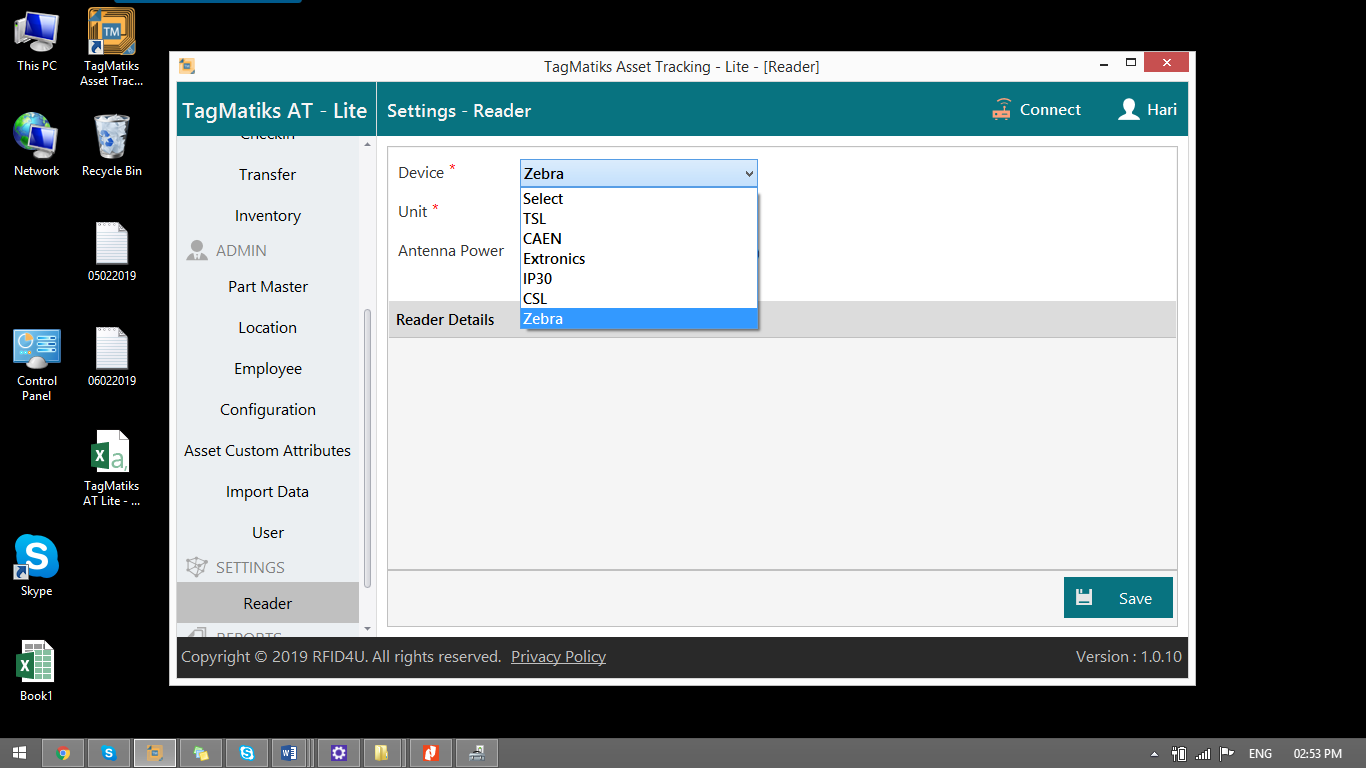
Task: Click the floppy disk Save icon
Action: coord(1084,598)
